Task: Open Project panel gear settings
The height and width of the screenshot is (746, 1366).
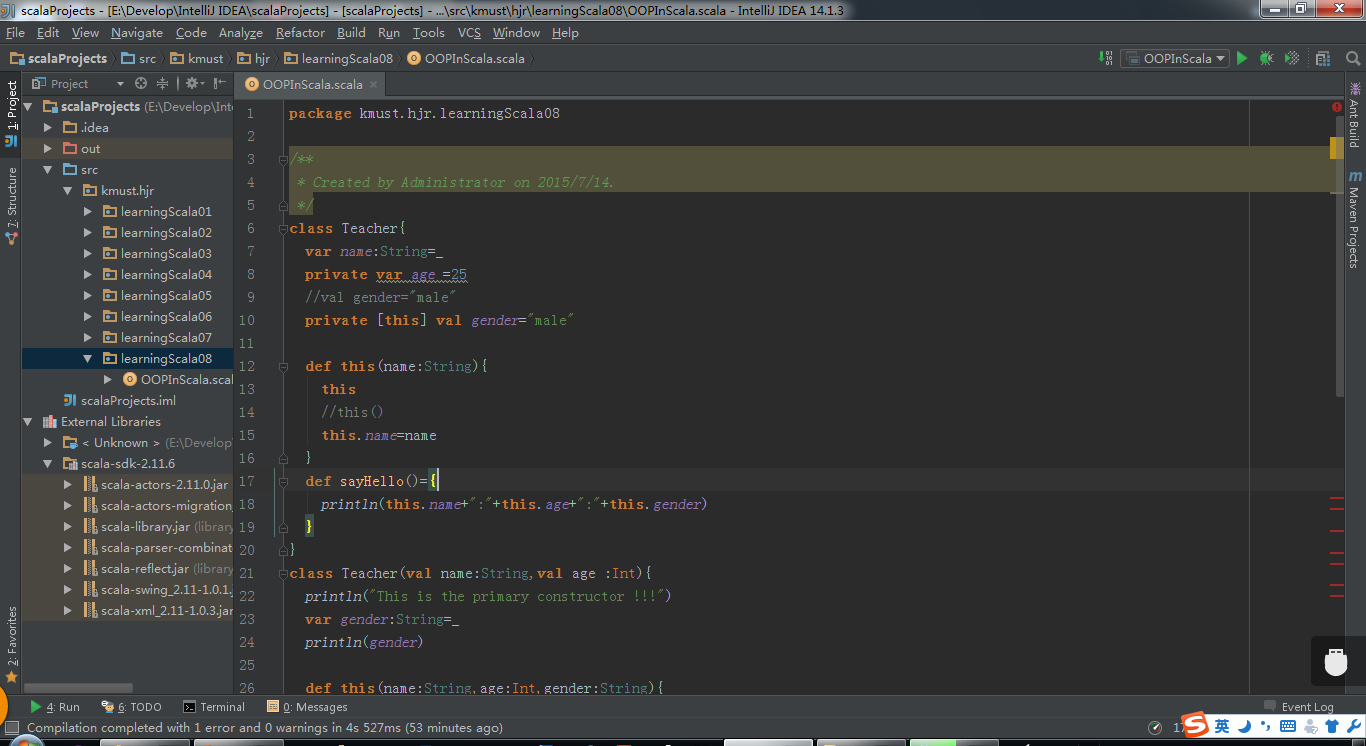Action: (x=195, y=84)
